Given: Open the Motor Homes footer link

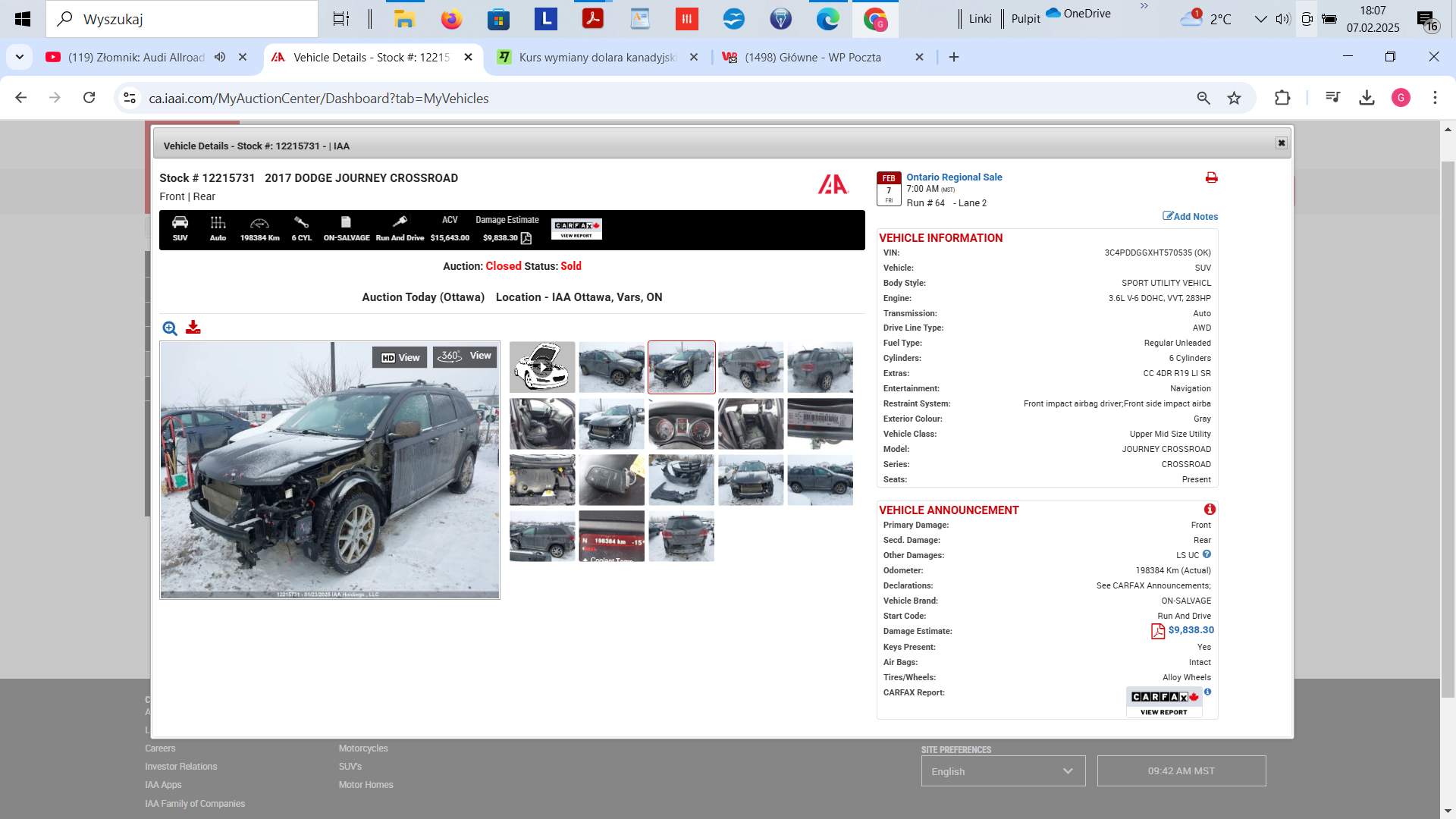Looking at the screenshot, I should [366, 785].
